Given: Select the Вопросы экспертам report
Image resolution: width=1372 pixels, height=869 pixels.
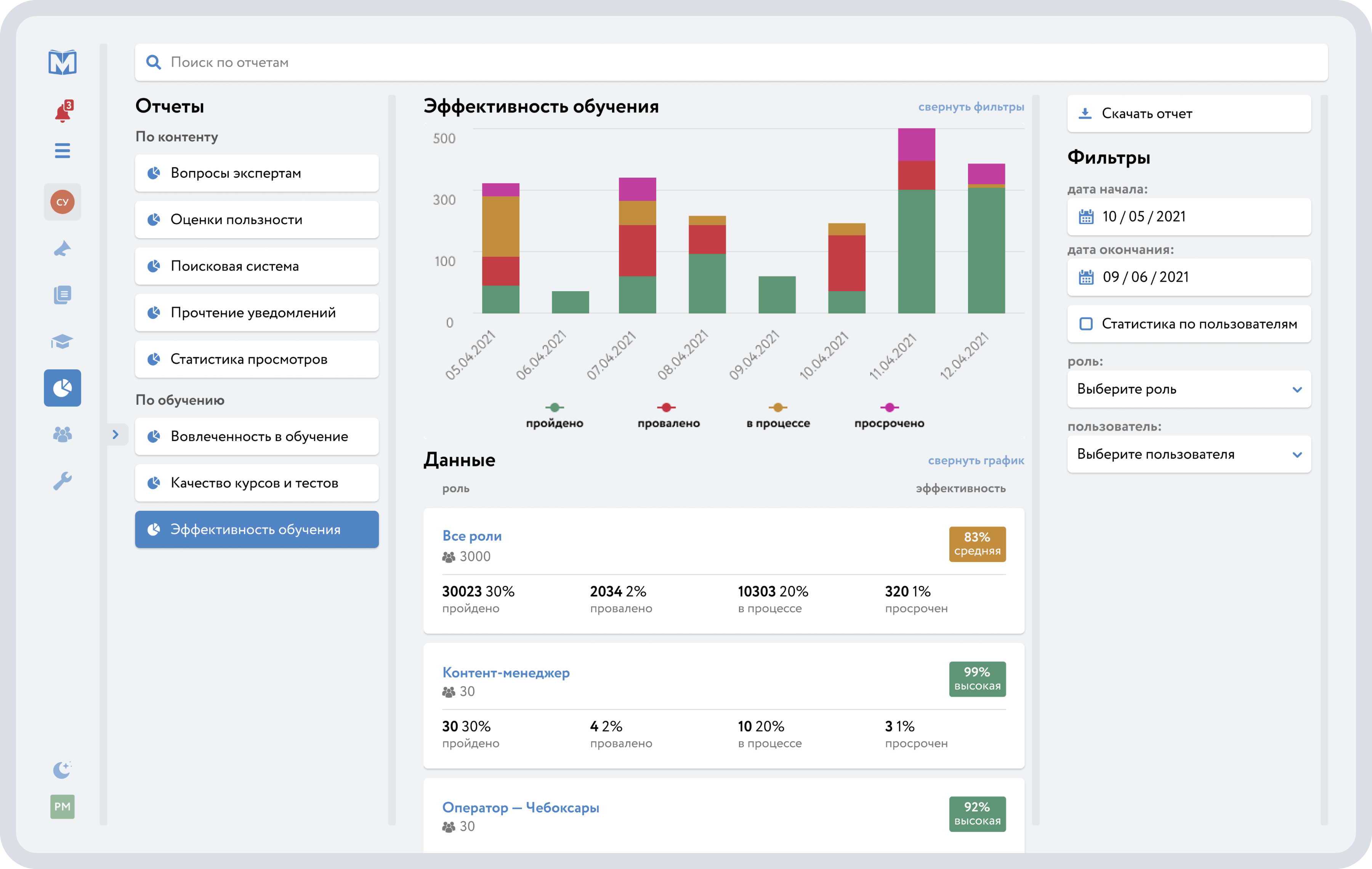Looking at the screenshot, I should tap(256, 173).
